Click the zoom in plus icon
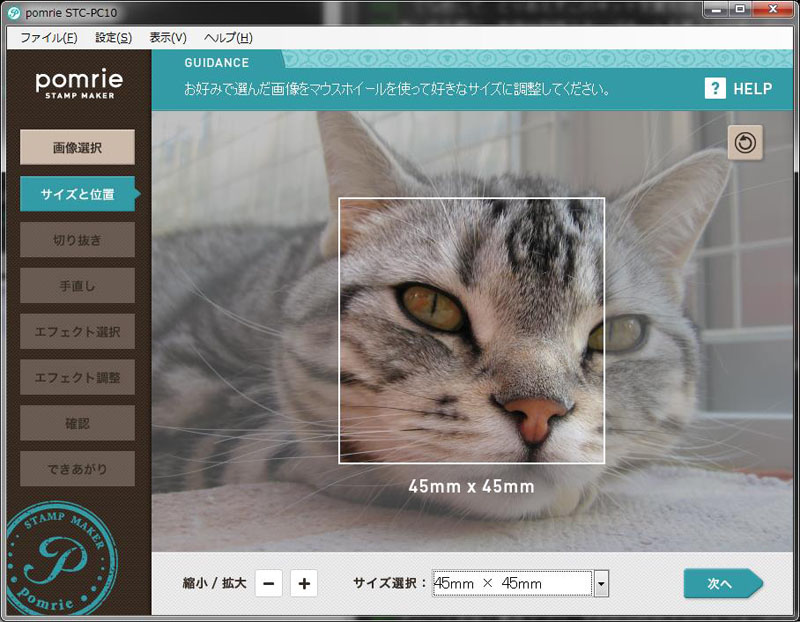The width and height of the screenshot is (800, 622). (x=303, y=583)
